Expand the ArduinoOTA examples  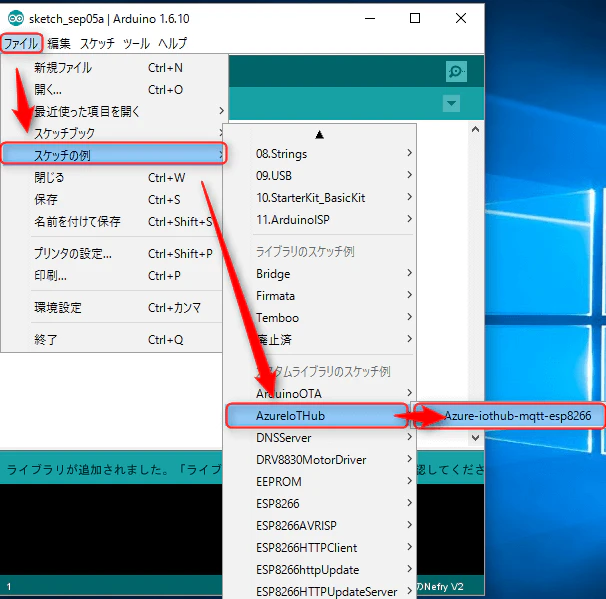(x=320, y=393)
